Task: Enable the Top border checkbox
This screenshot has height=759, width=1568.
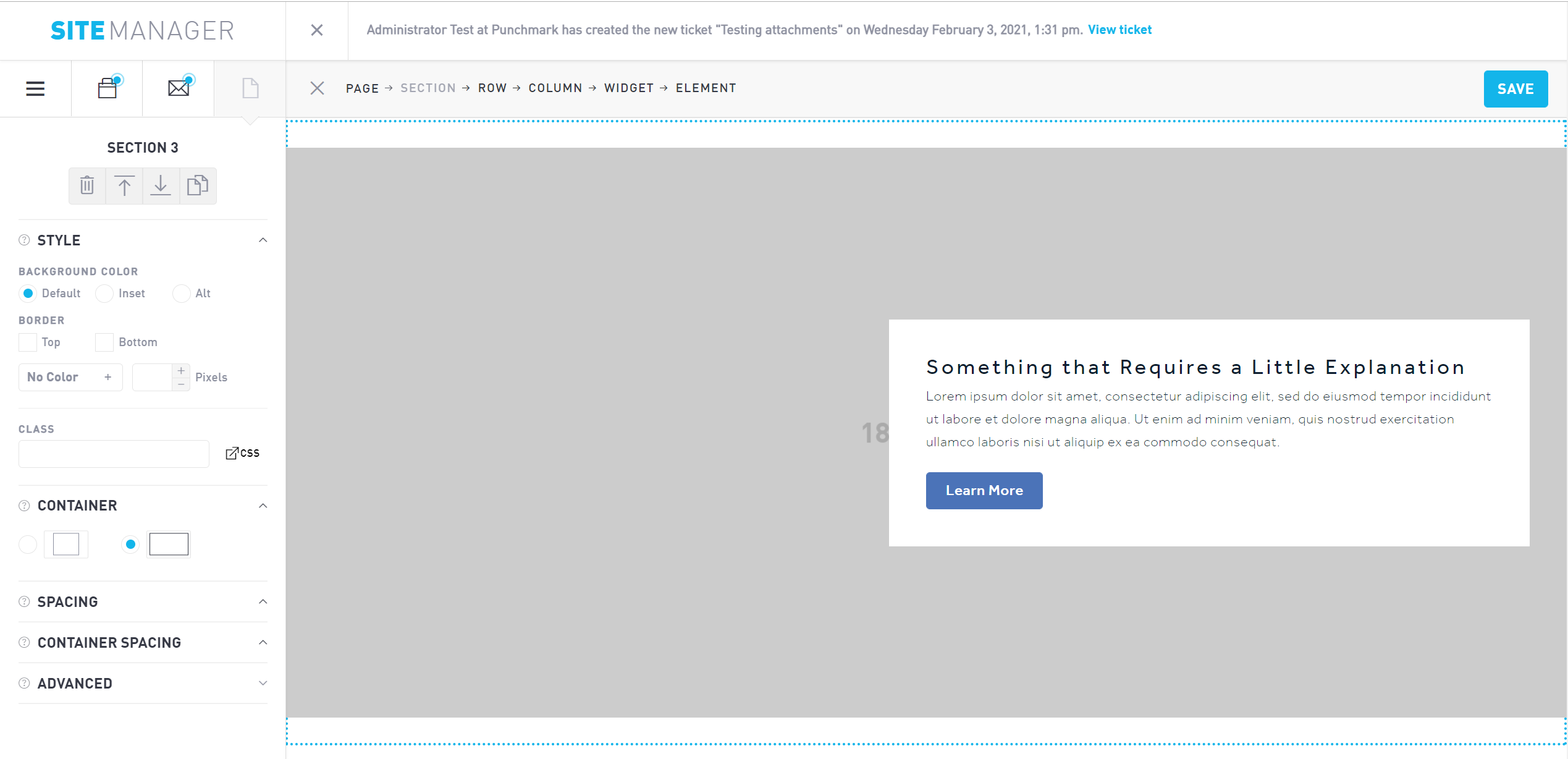Action: tap(28, 342)
